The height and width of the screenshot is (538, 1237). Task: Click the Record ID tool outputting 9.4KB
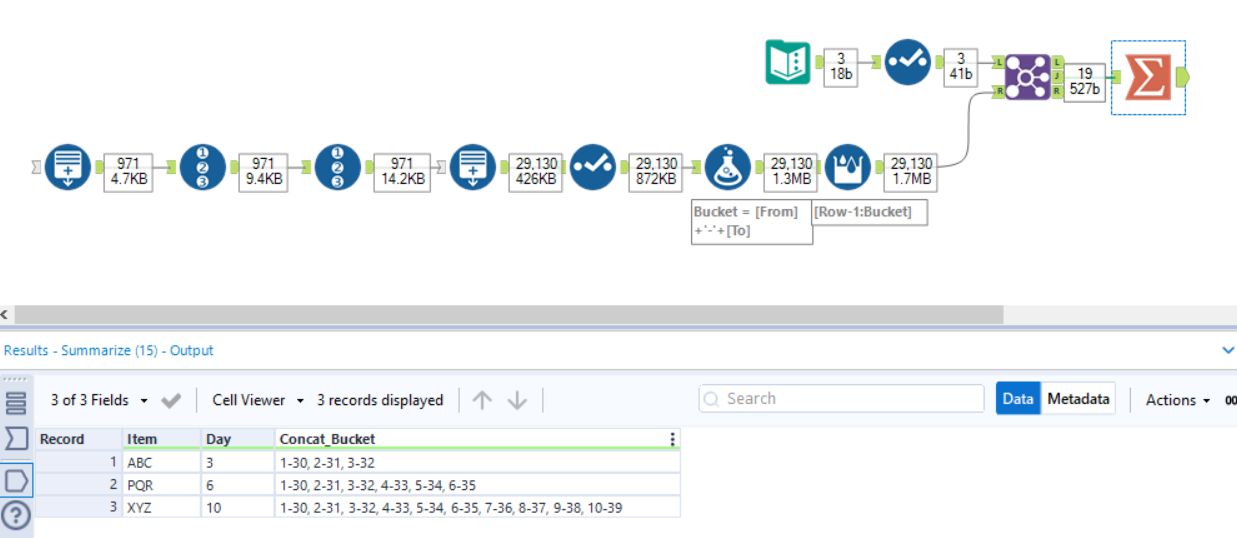(x=203, y=167)
